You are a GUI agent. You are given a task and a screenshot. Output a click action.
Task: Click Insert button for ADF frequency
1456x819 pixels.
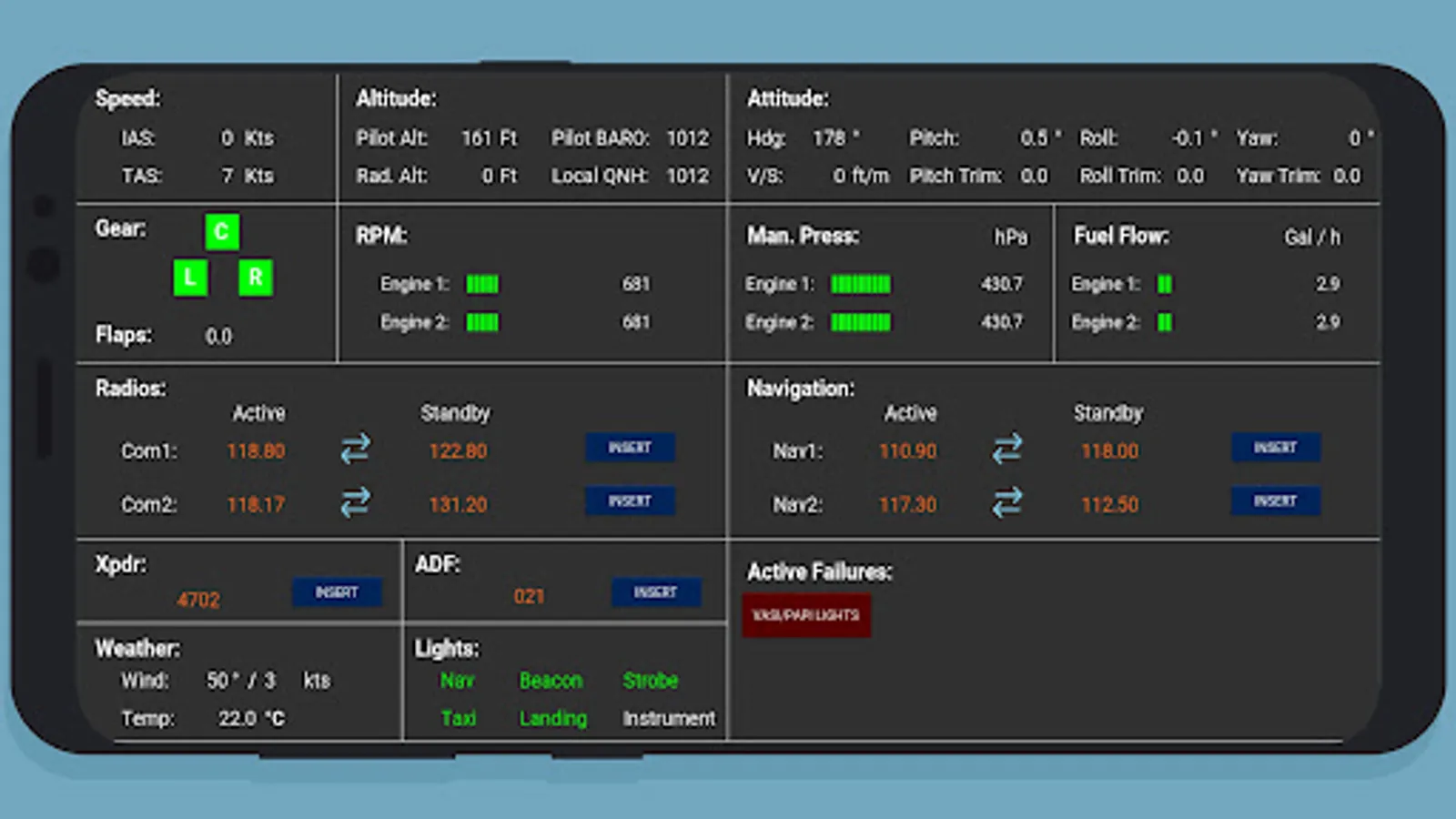pos(656,592)
